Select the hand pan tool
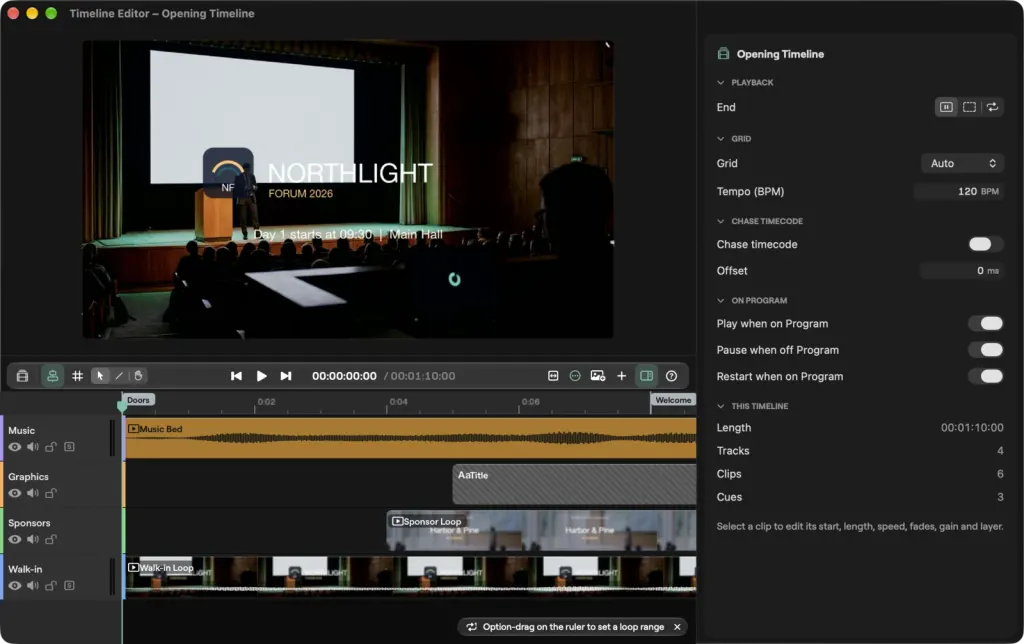 tap(138, 376)
